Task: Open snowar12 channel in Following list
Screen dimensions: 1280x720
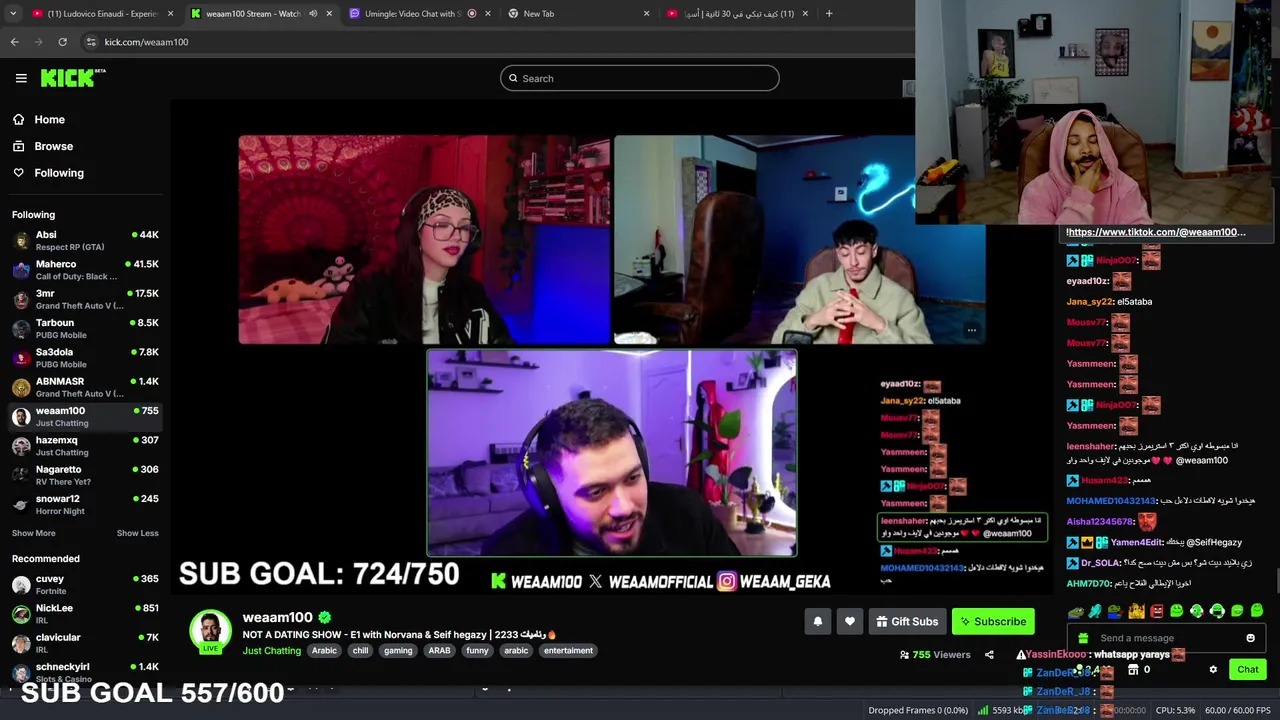Action: point(85,505)
